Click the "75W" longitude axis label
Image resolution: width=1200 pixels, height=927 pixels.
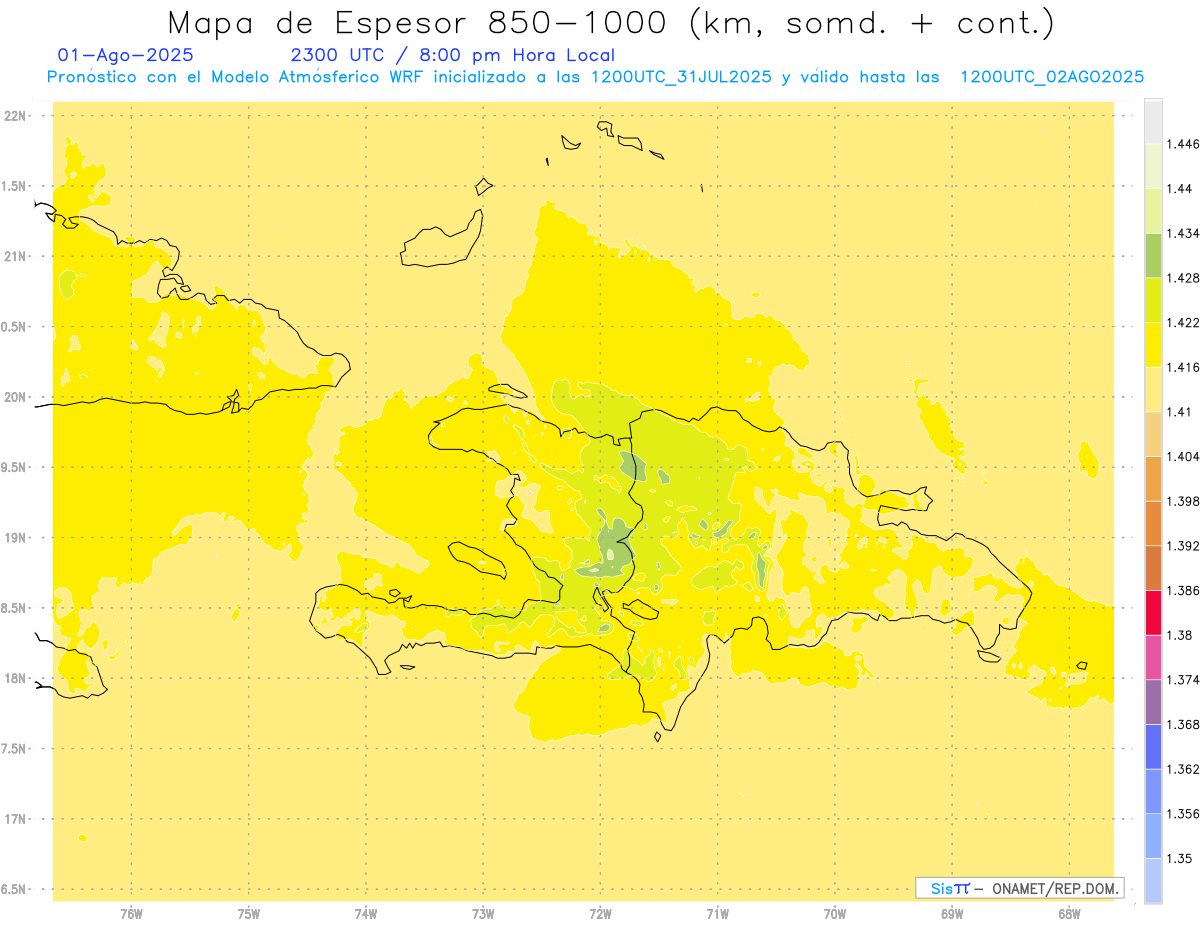(x=248, y=914)
